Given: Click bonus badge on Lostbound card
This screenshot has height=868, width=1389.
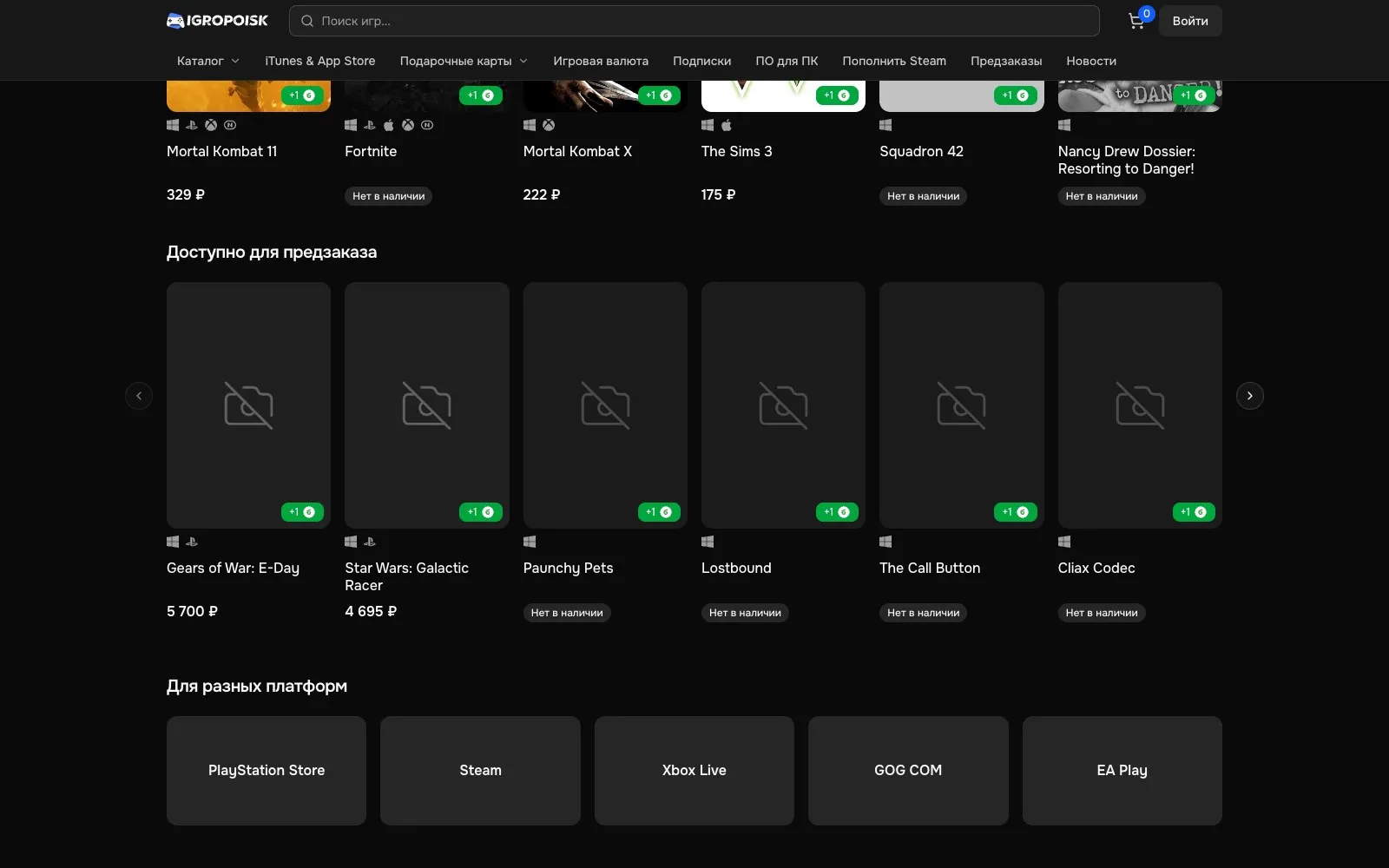Looking at the screenshot, I should (x=837, y=512).
